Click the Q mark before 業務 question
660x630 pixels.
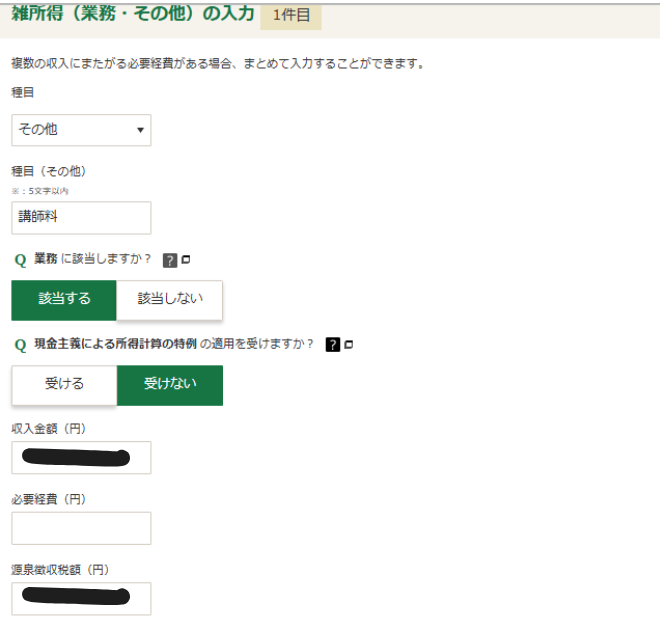[x=20, y=260]
